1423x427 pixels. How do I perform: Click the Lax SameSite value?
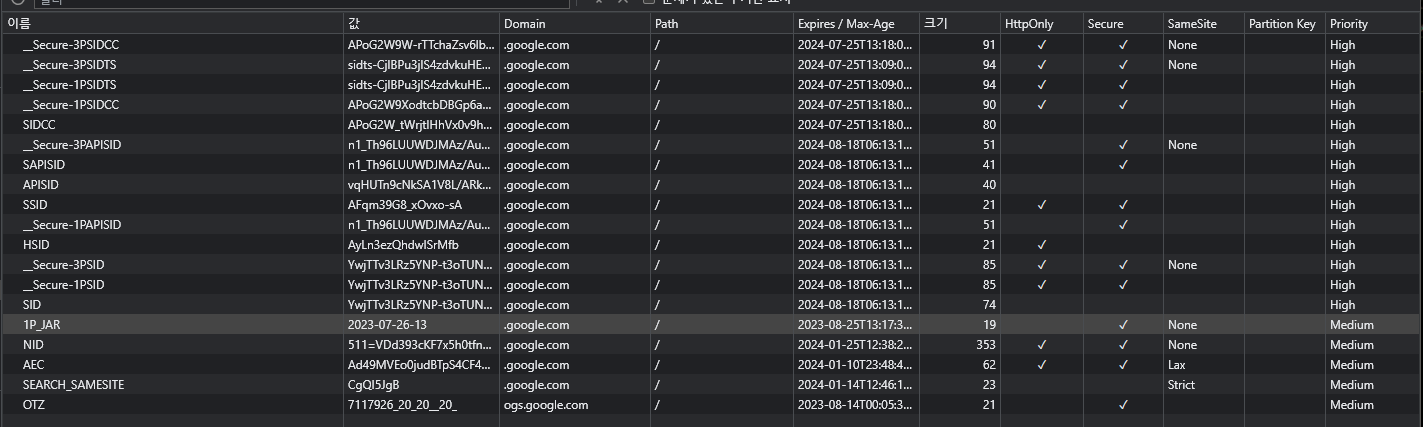point(1176,365)
